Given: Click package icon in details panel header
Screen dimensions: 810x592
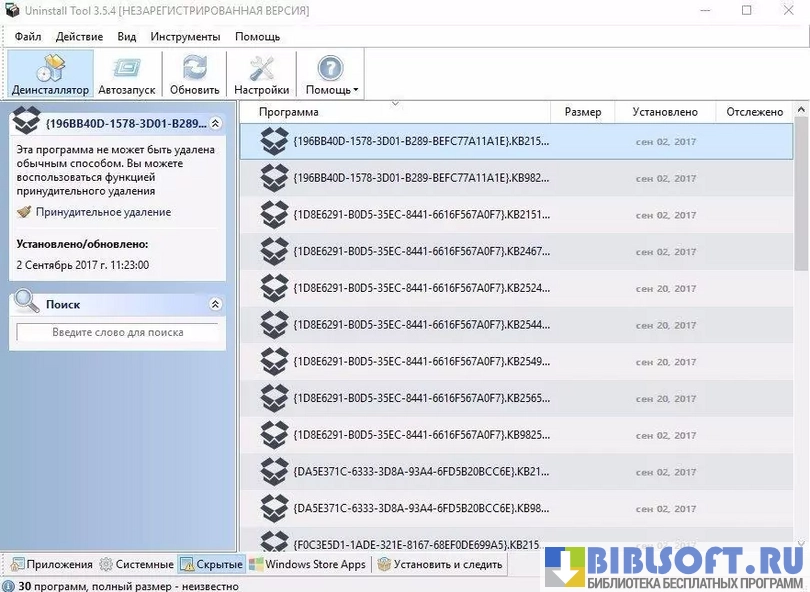Looking at the screenshot, I should (25, 123).
